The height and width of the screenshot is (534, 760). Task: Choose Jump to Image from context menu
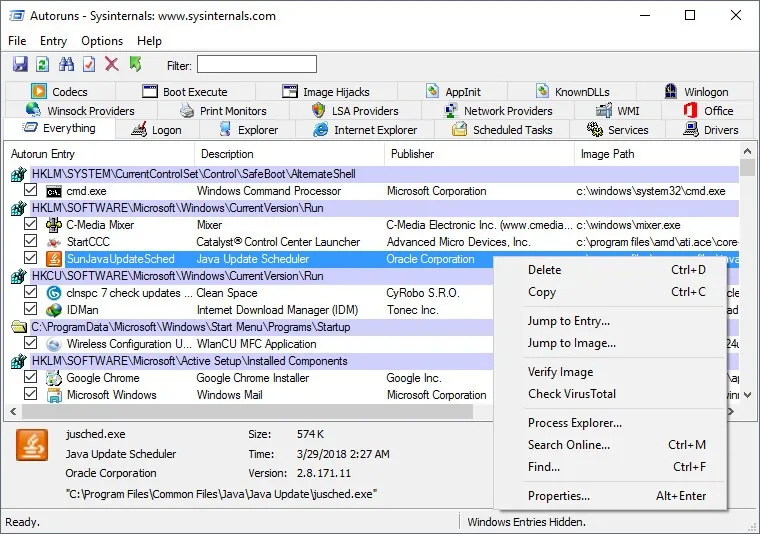pos(572,343)
